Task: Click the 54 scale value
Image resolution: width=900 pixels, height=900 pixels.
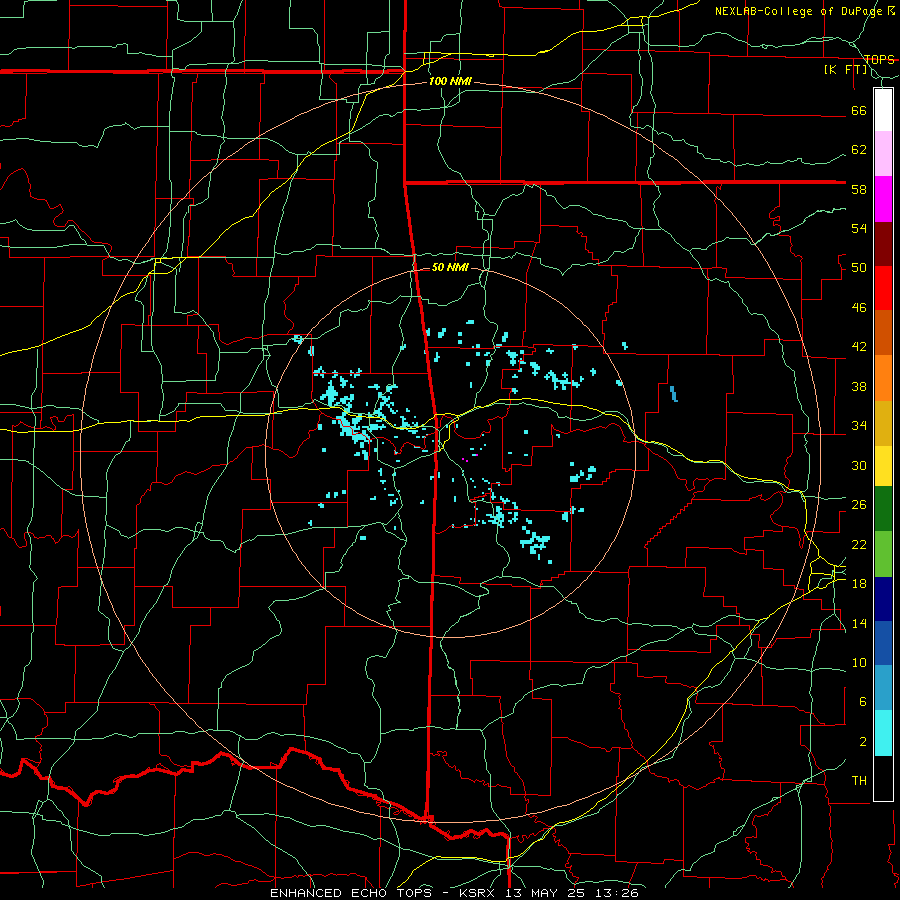Action: coord(859,228)
